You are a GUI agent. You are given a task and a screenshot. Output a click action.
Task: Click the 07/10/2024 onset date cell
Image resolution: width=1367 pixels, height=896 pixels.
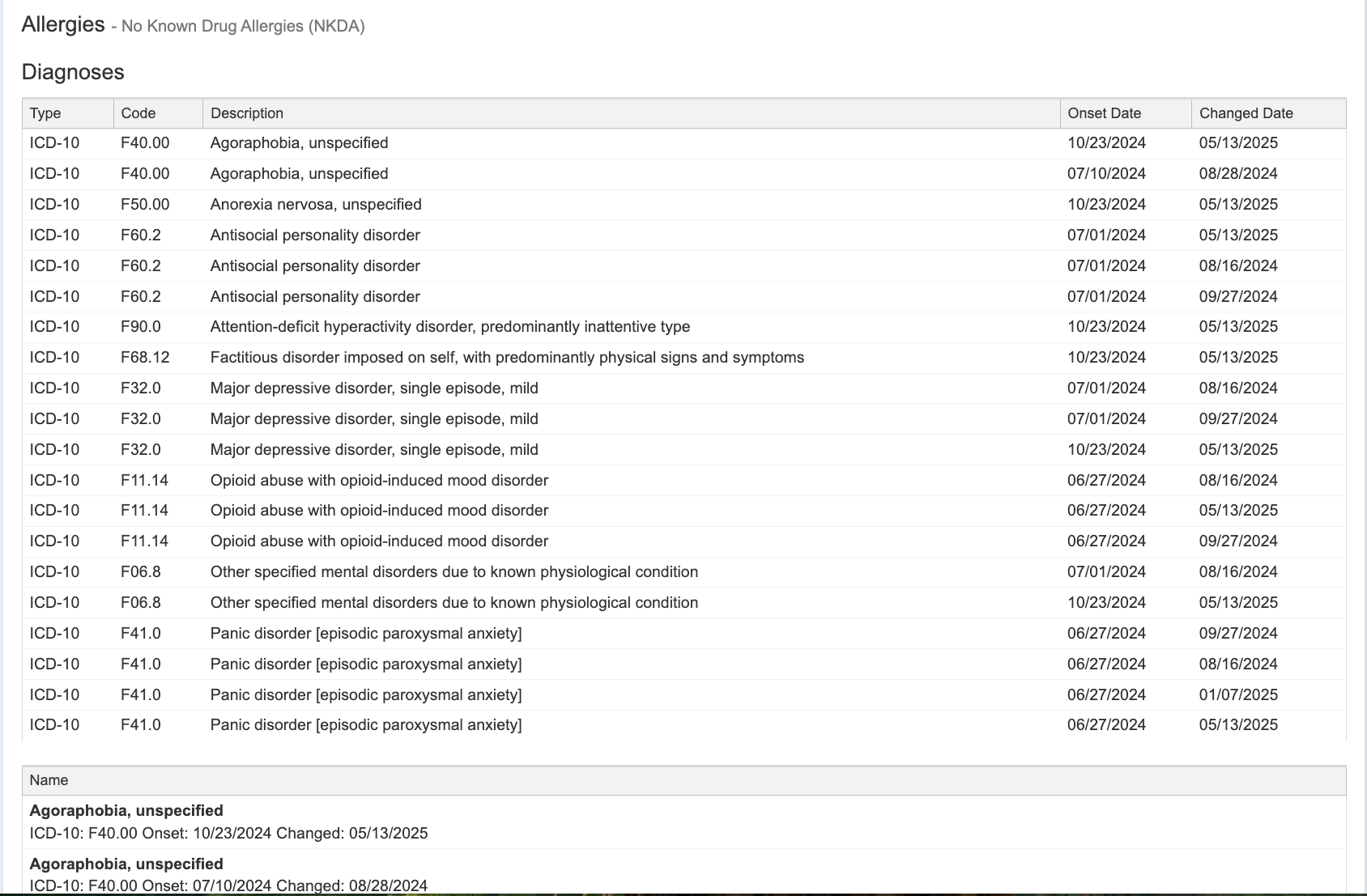[x=1106, y=174]
